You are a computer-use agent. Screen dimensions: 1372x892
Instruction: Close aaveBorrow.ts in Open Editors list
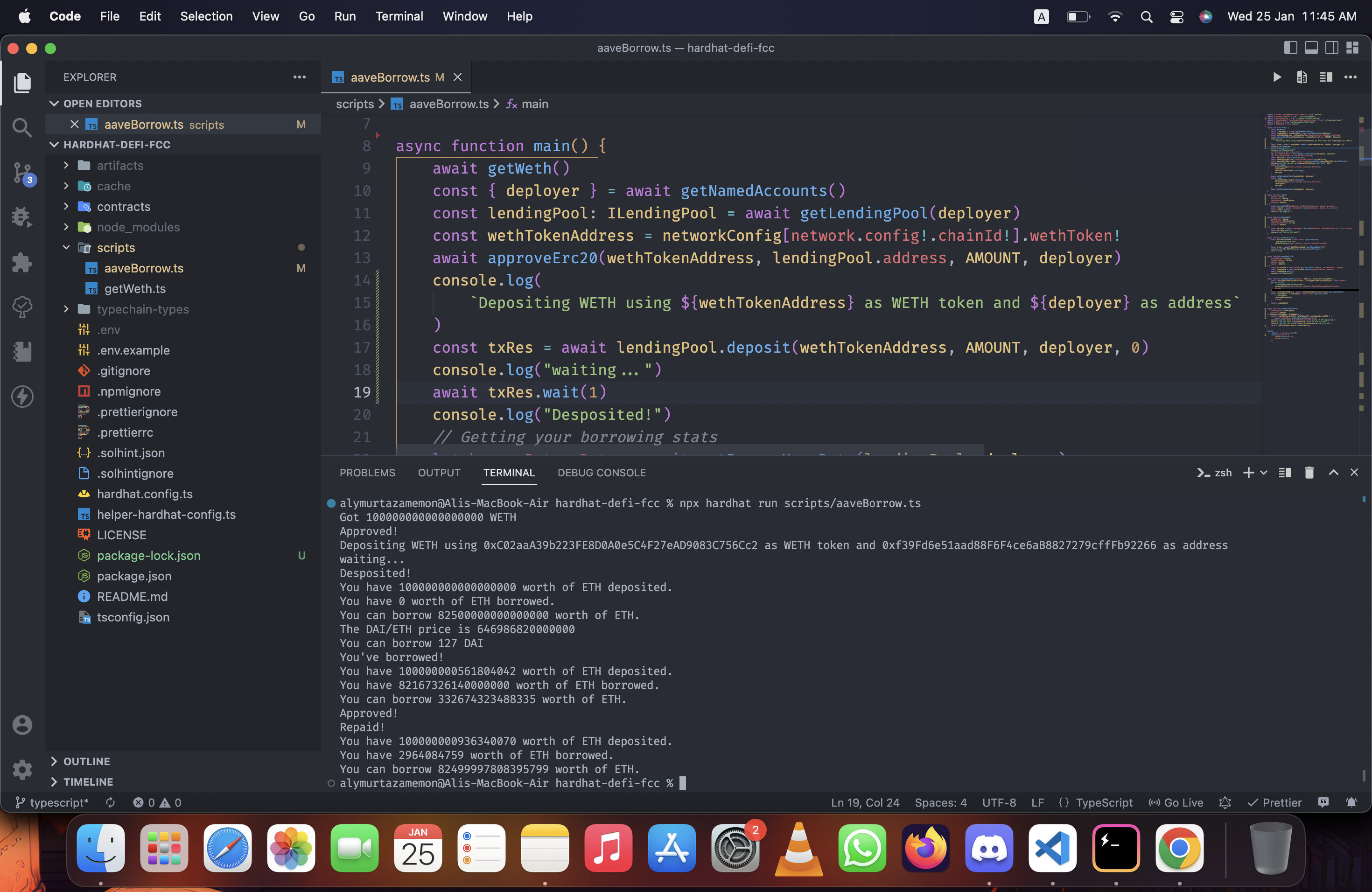[x=74, y=125]
